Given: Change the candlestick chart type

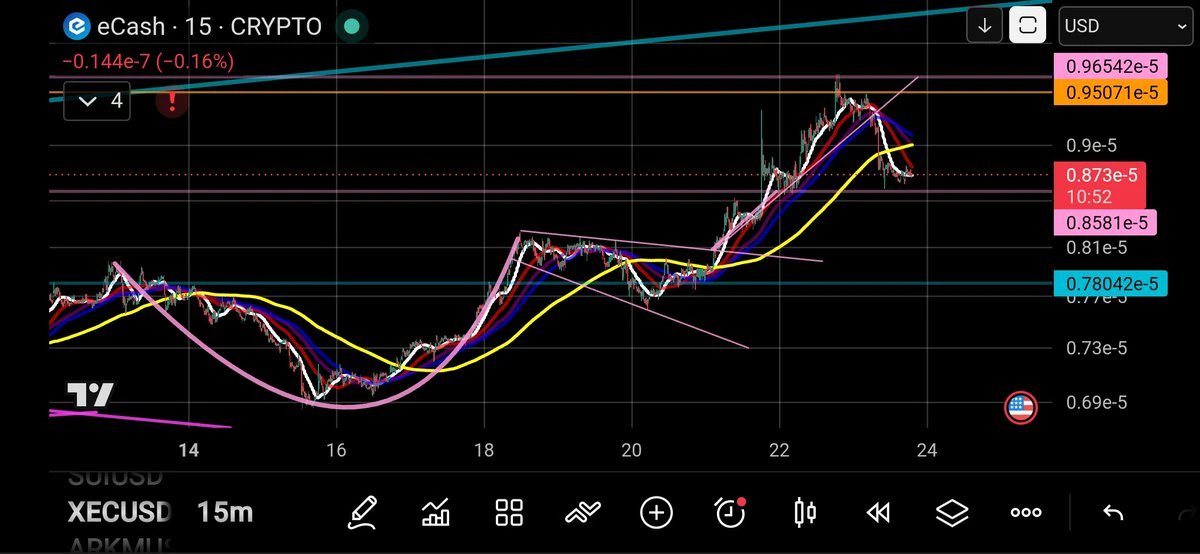Looking at the screenshot, I should pyautogui.click(x=804, y=513).
